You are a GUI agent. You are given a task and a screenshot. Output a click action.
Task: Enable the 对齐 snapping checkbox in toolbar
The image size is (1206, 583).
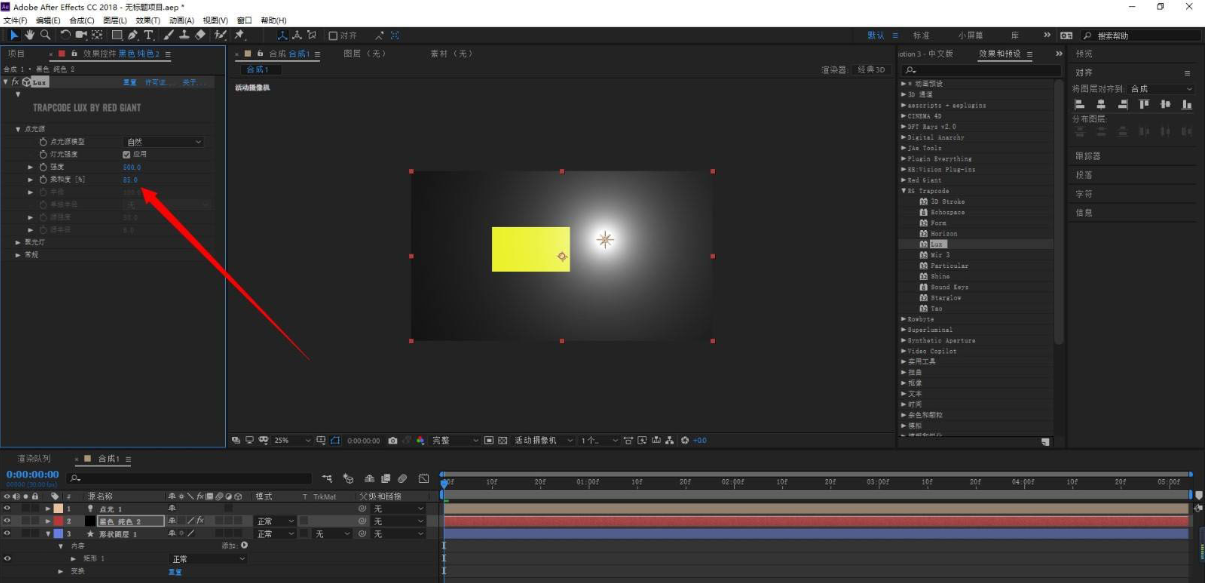click(333, 35)
